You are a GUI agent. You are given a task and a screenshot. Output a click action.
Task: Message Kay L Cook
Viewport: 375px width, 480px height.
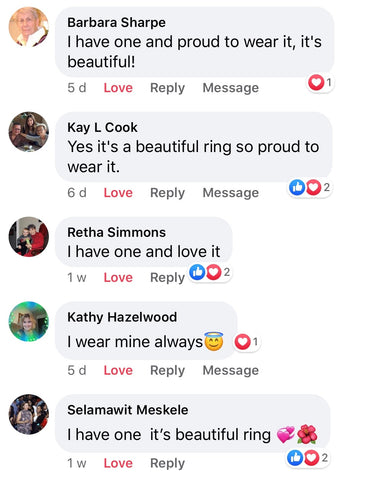click(231, 193)
